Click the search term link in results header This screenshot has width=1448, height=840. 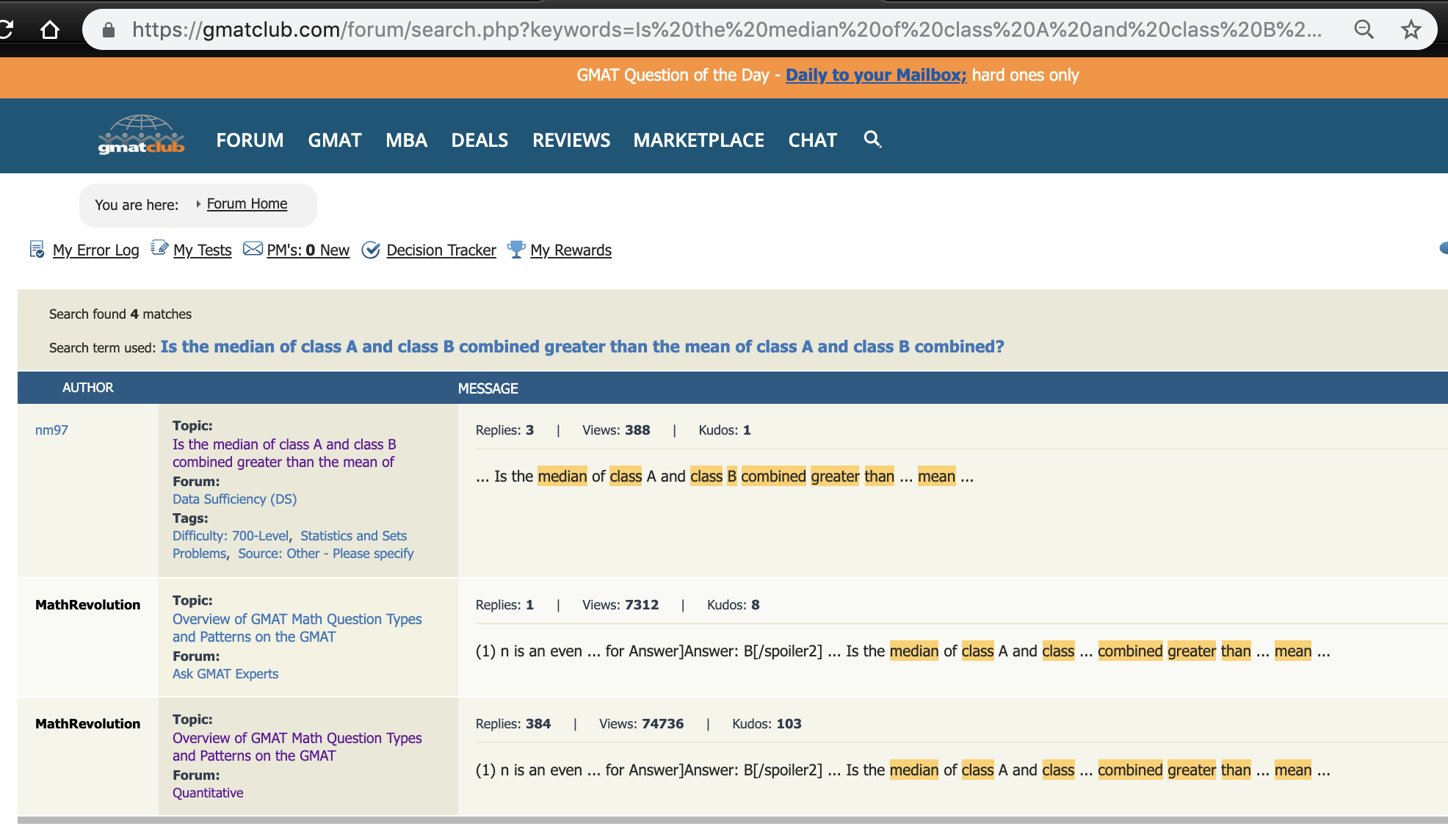582,347
